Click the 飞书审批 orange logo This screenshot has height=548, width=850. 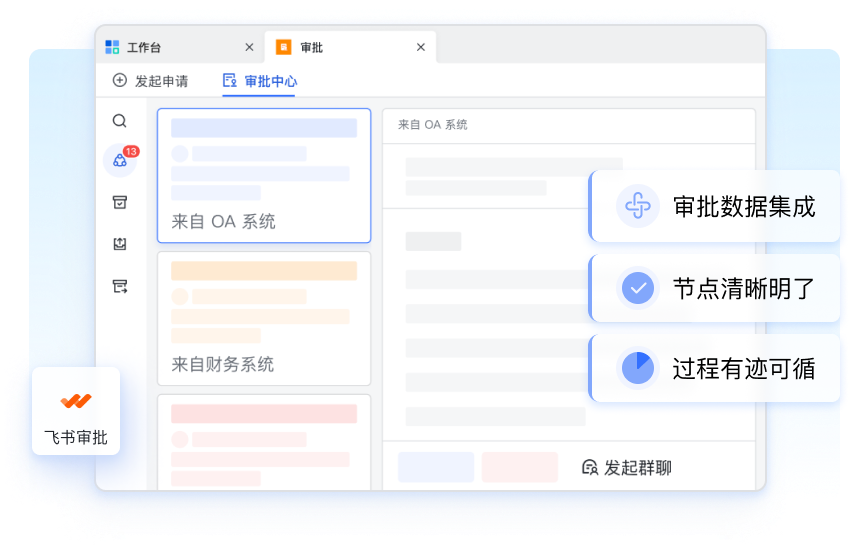point(76,401)
